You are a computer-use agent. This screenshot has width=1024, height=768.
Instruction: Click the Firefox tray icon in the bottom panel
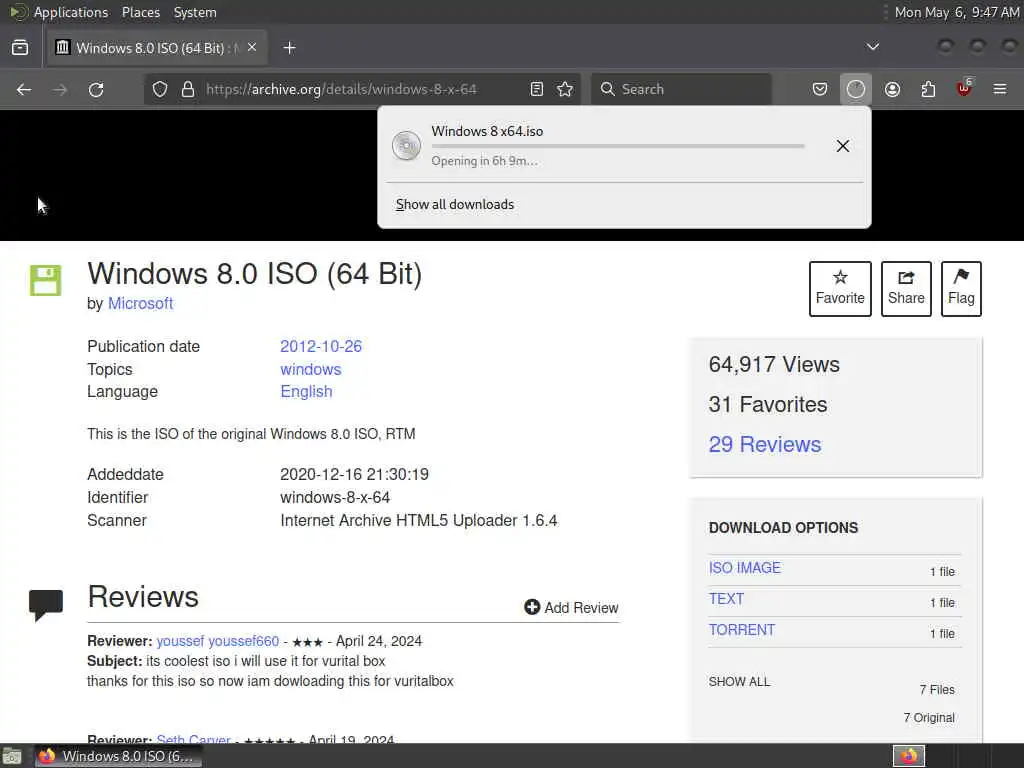(x=909, y=756)
